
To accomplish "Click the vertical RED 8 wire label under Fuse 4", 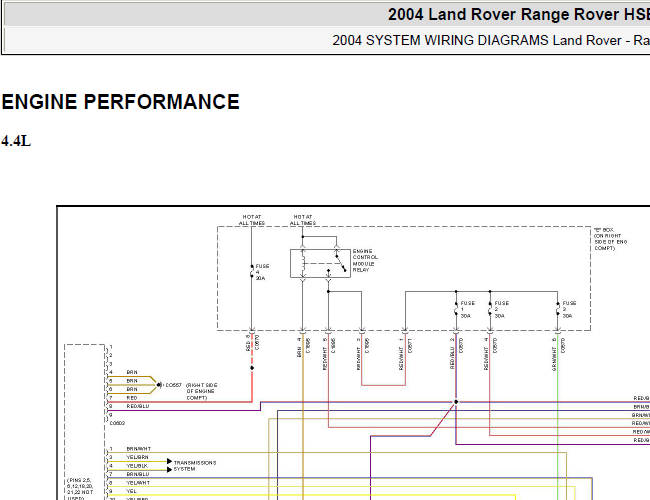I will coord(248,343).
